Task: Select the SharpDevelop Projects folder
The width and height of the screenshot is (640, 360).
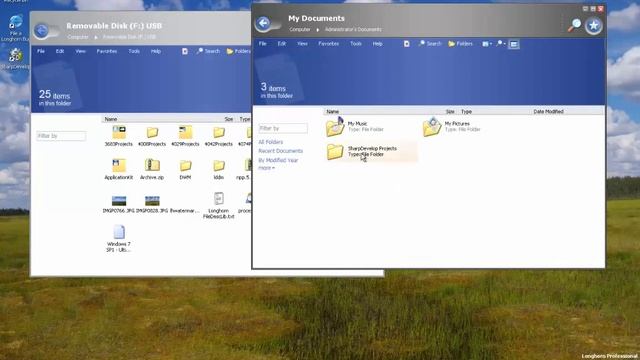Action: coord(371,151)
